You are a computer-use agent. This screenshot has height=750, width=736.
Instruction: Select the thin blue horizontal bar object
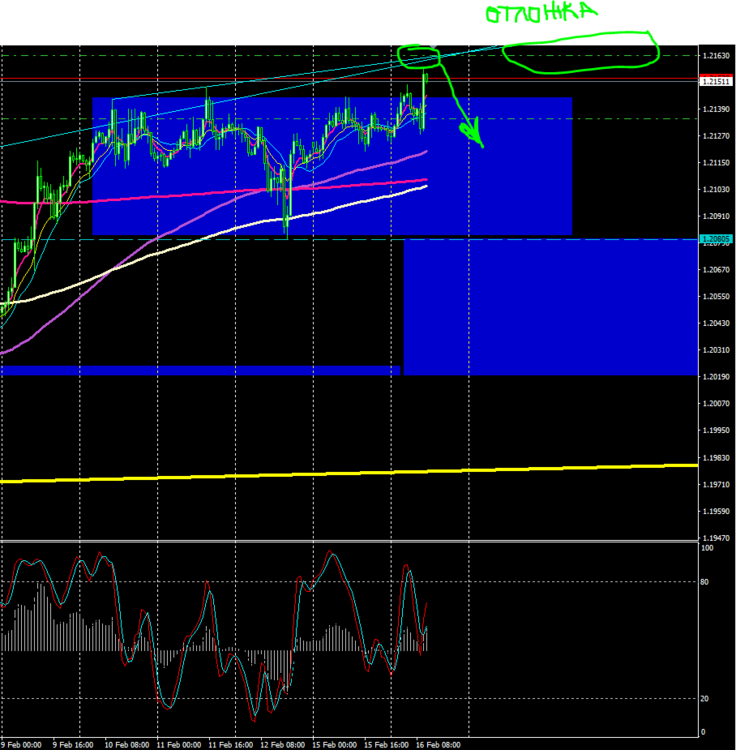200,370
